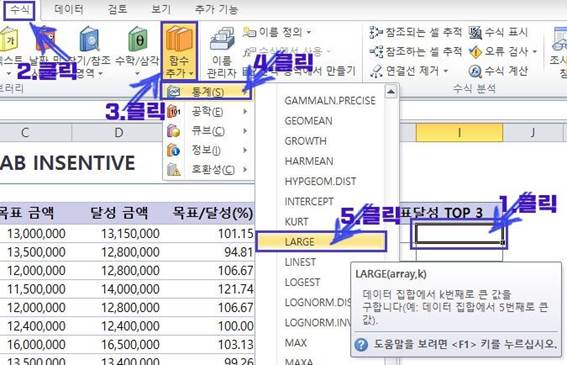The height and width of the screenshot is (365, 567).
Task: Open 수학/삼각 functions book icon
Action: (137, 39)
